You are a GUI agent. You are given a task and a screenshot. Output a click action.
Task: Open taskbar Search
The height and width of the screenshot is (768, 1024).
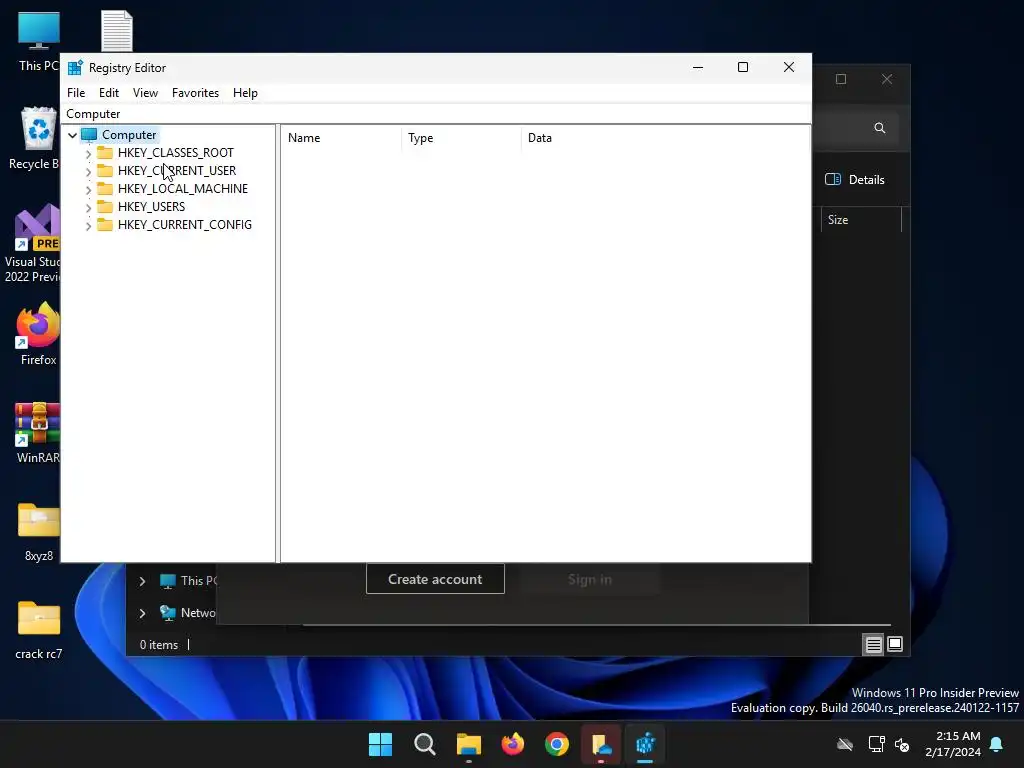(x=424, y=744)
